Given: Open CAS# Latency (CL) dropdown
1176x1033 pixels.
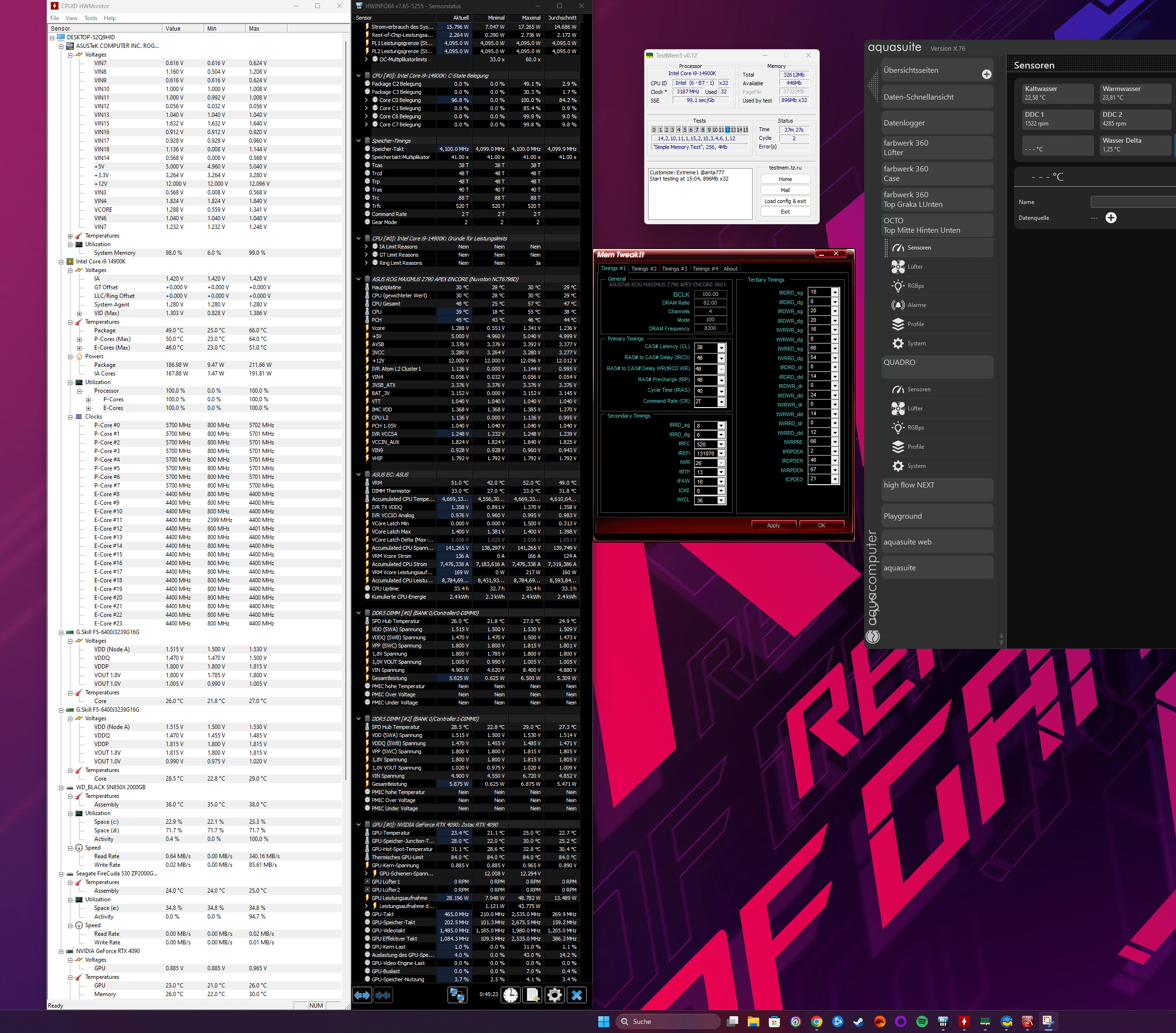Looking at the screenshot, I should pyautogui.click(x=721, y=347).
